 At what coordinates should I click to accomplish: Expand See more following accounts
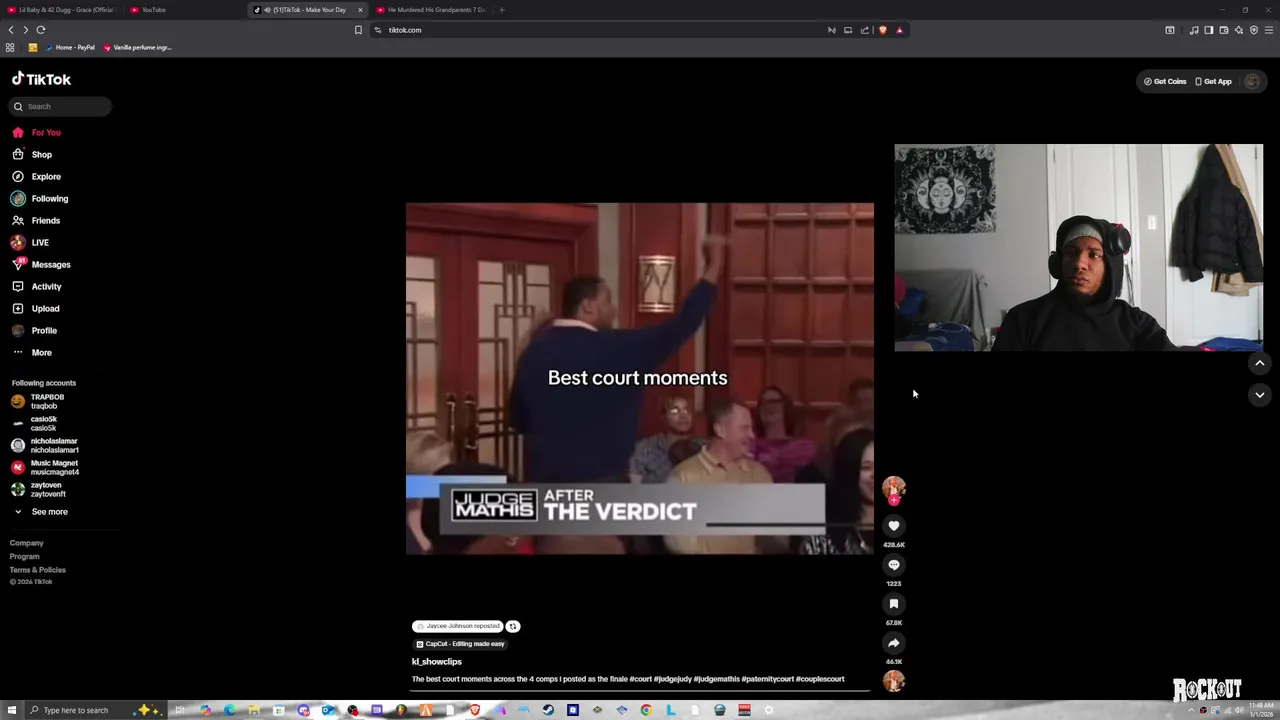pyautogui.click(x=40, y=512)
